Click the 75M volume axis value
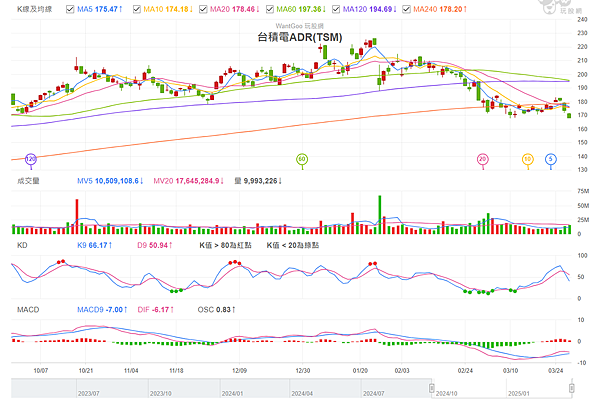 (583, 191)
